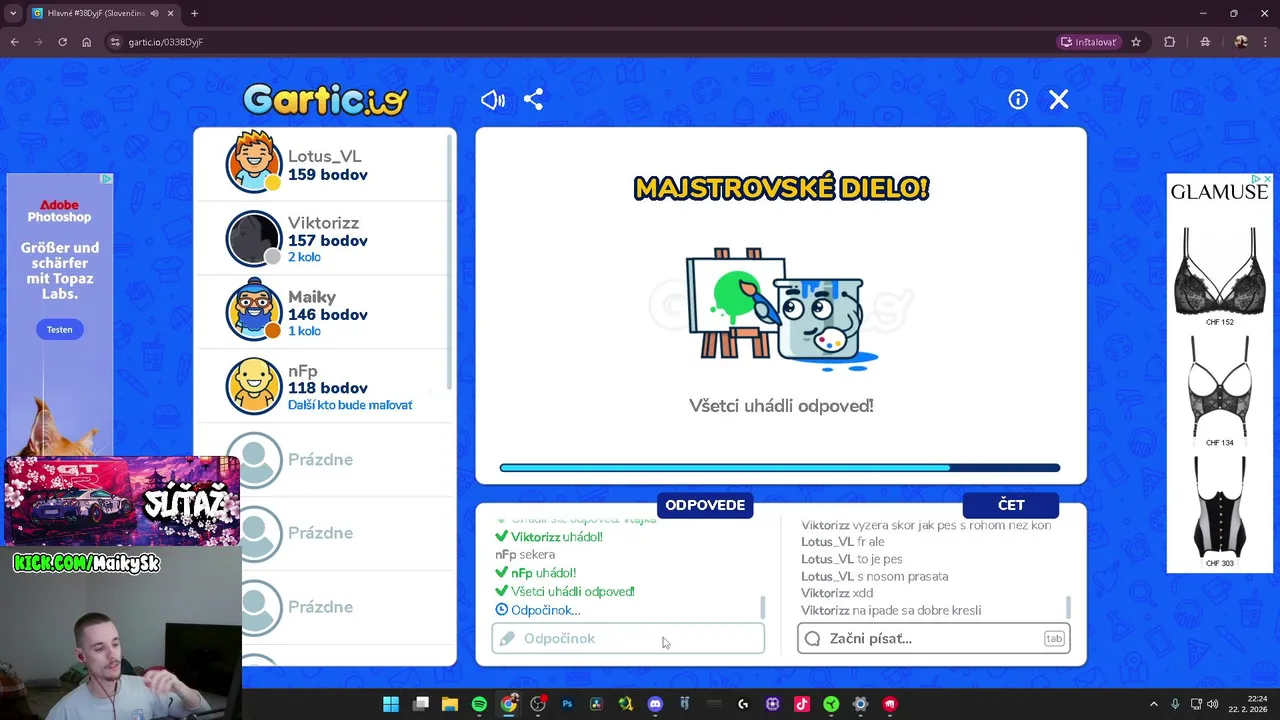Reload the page
The width and height of the screenshot is (1280, 720).
(x=62, y=42)
